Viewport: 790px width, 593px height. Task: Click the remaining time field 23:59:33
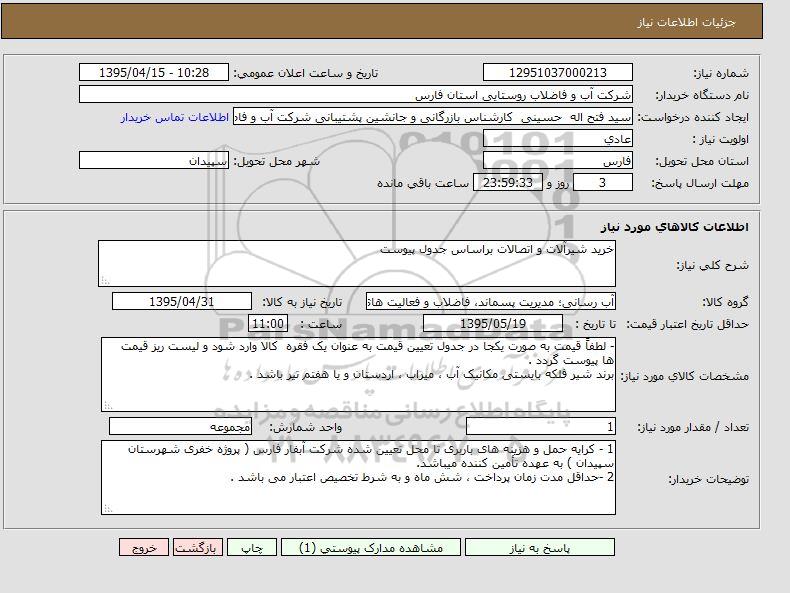(x=508, y=183)
